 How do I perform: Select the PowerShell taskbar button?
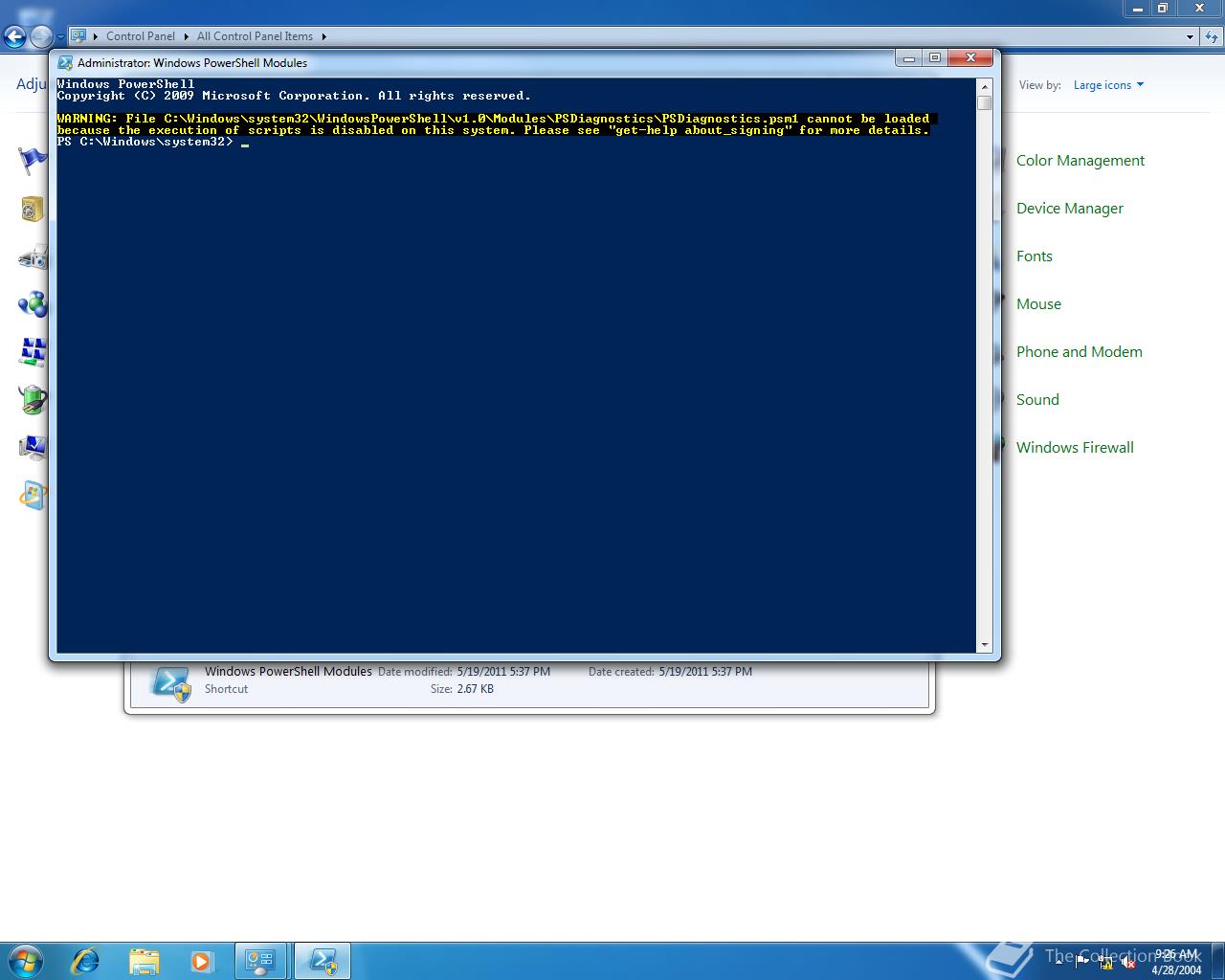pyautogui.click(x=323, y=960)
